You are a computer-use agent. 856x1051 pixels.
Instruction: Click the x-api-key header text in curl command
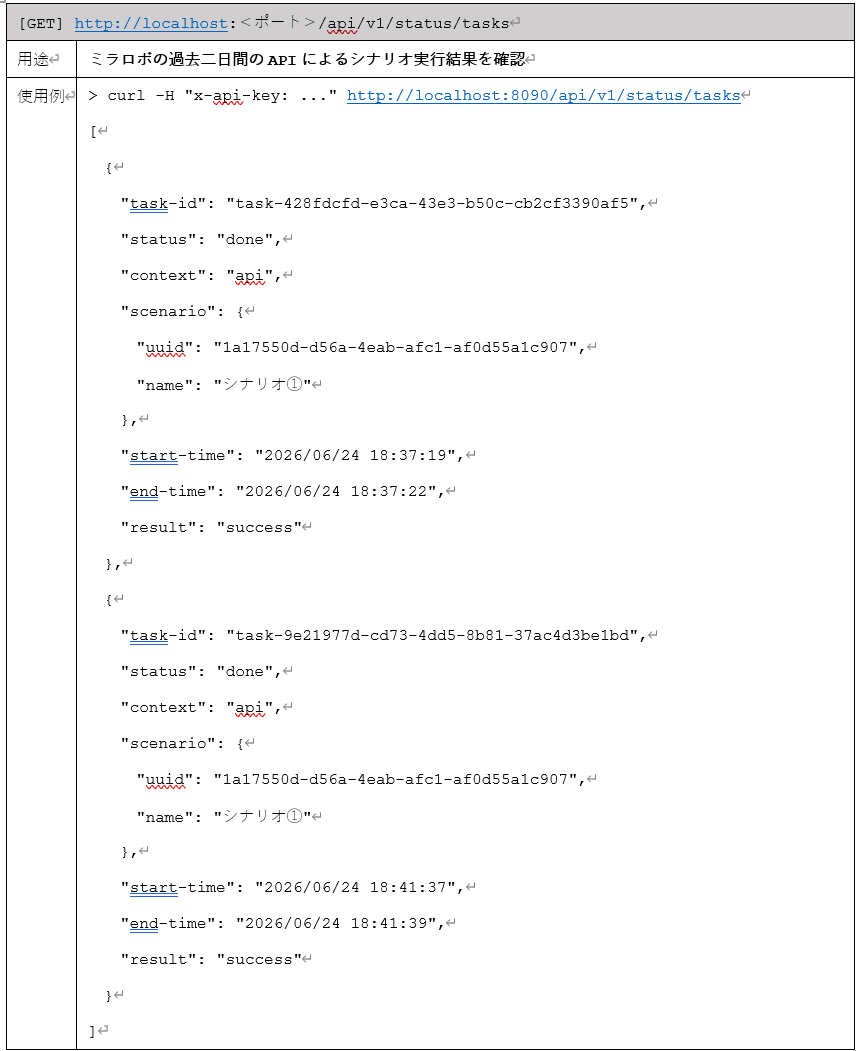pos(241,96)
